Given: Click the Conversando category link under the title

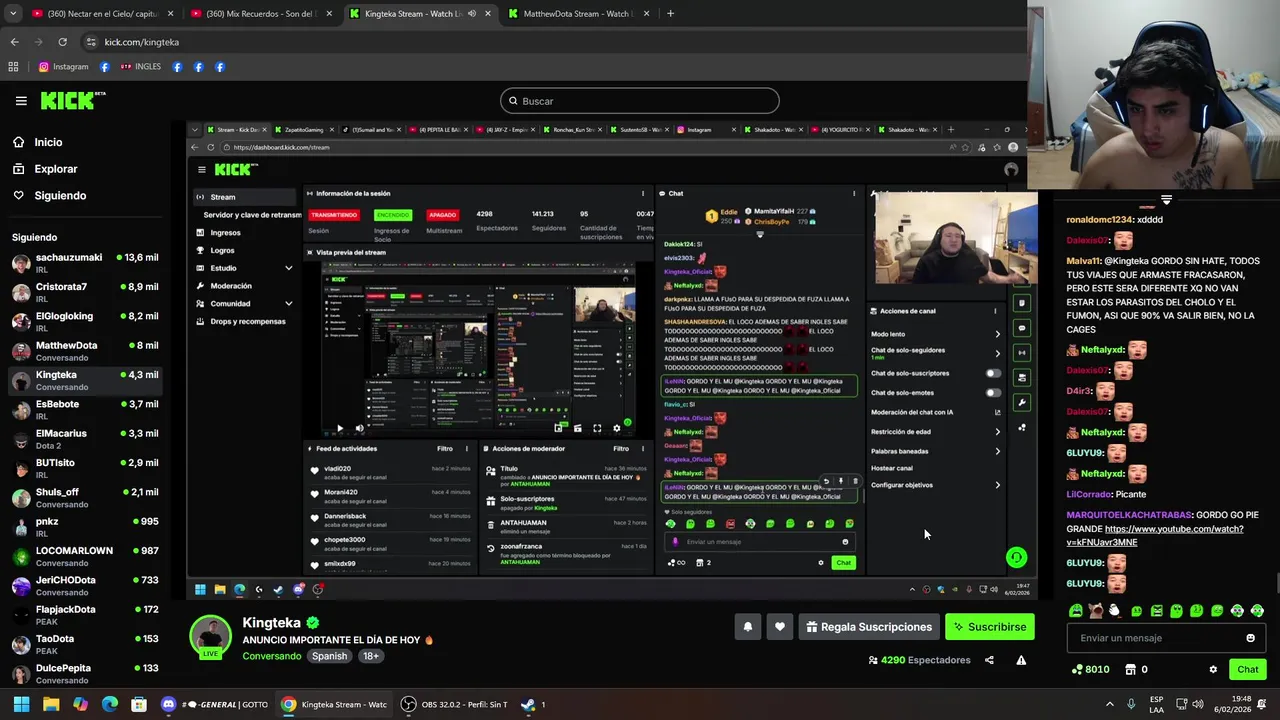Looking at the screenshot, I should point(271,656).
